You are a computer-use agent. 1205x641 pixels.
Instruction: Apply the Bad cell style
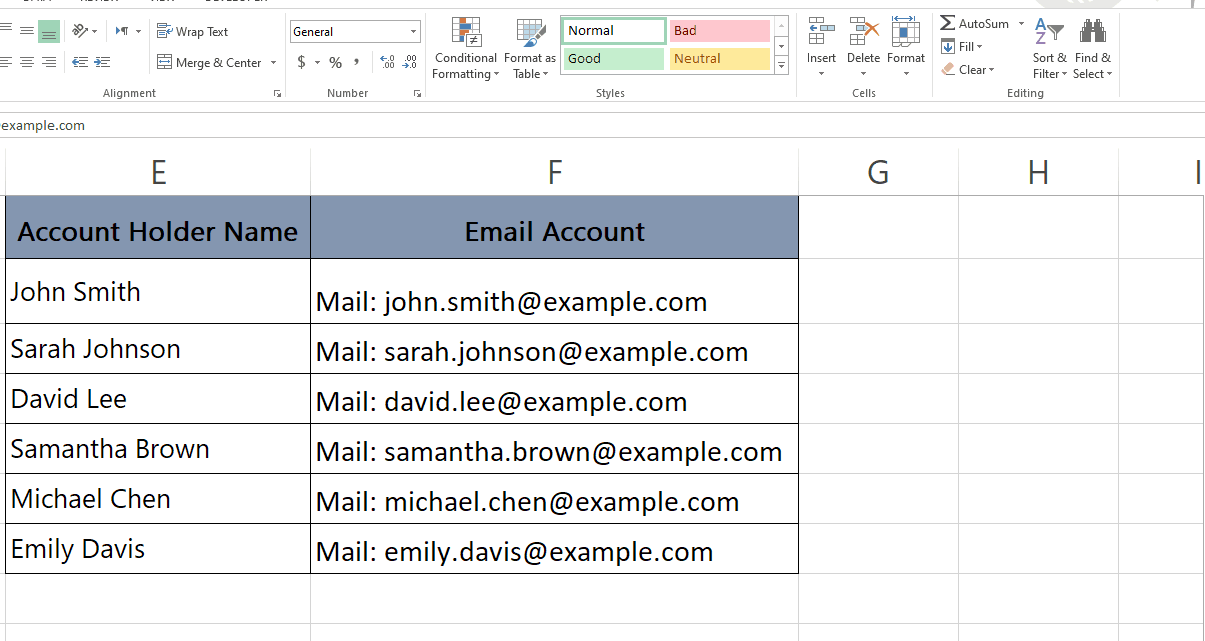[719, 31]
